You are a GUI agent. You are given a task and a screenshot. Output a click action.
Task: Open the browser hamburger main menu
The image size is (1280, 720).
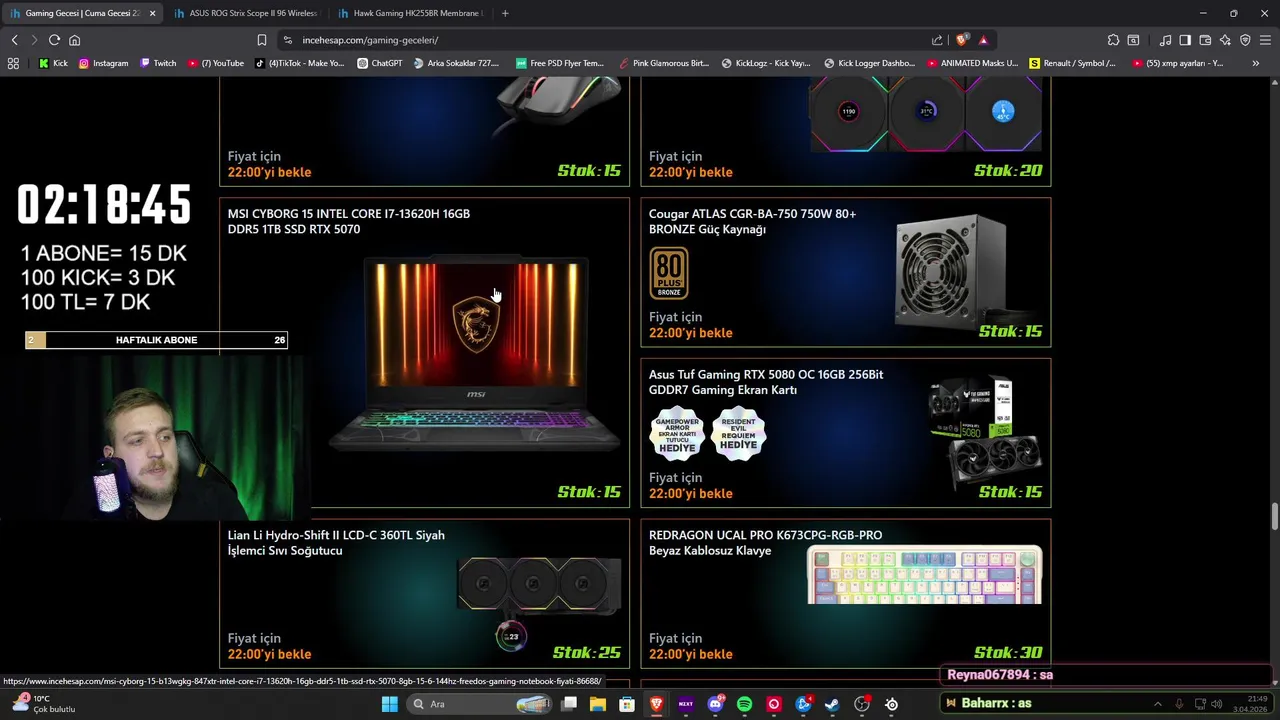pyautogui.click(x=1265, y=40)
